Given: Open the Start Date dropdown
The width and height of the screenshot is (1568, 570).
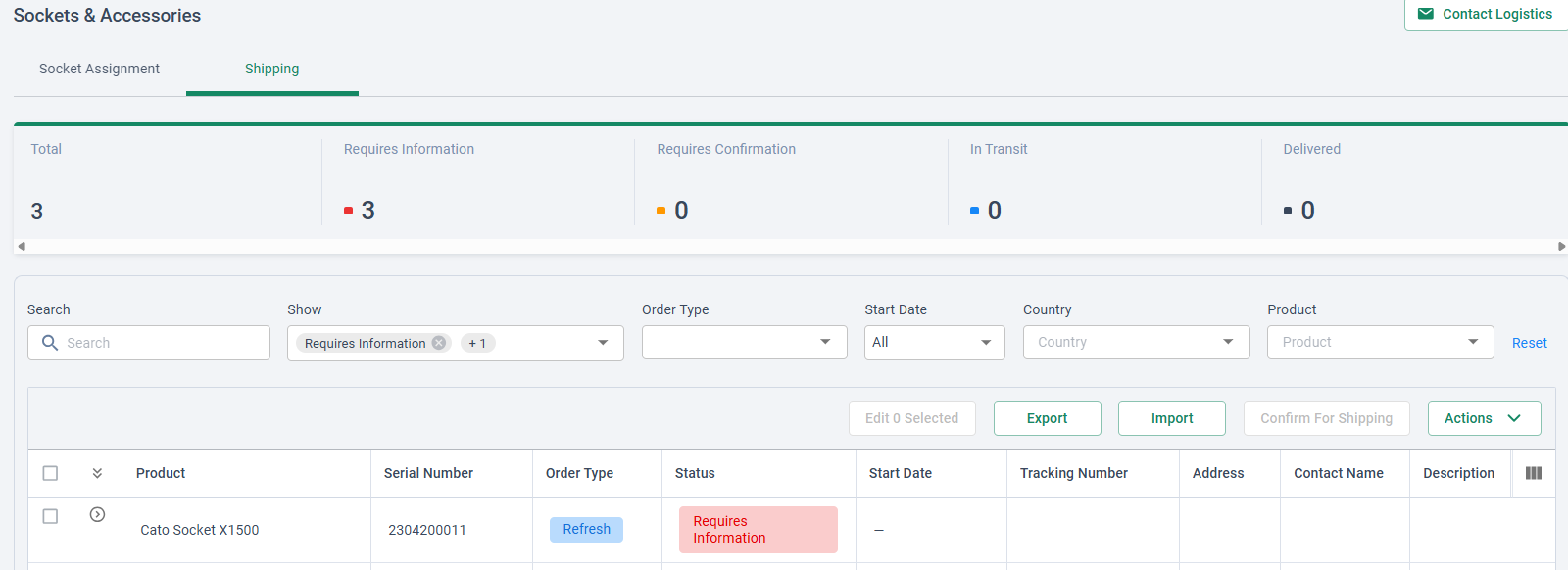Looking at the screenshot, I should (935, 342).
